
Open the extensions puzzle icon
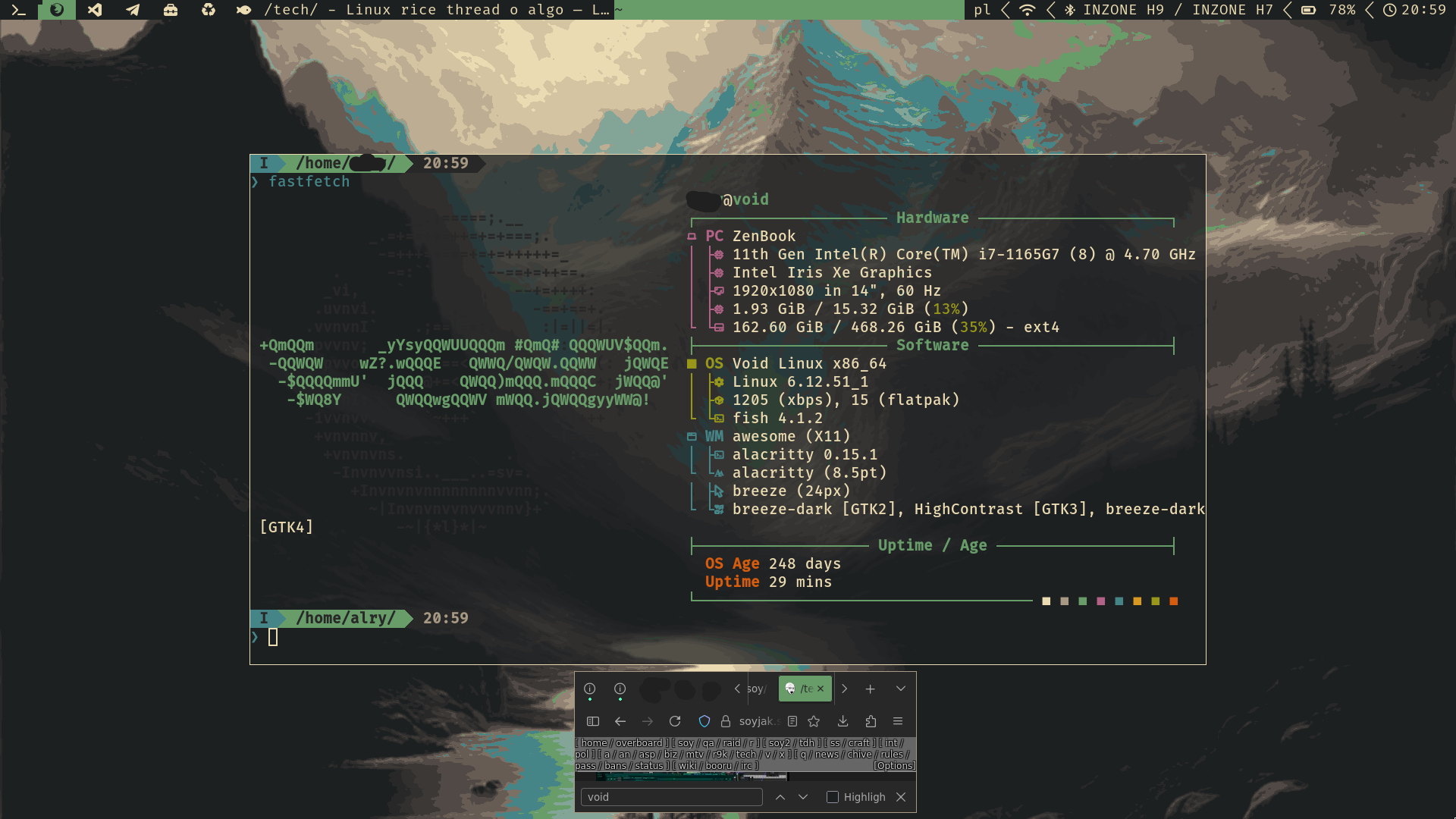(x=871, y=721)
